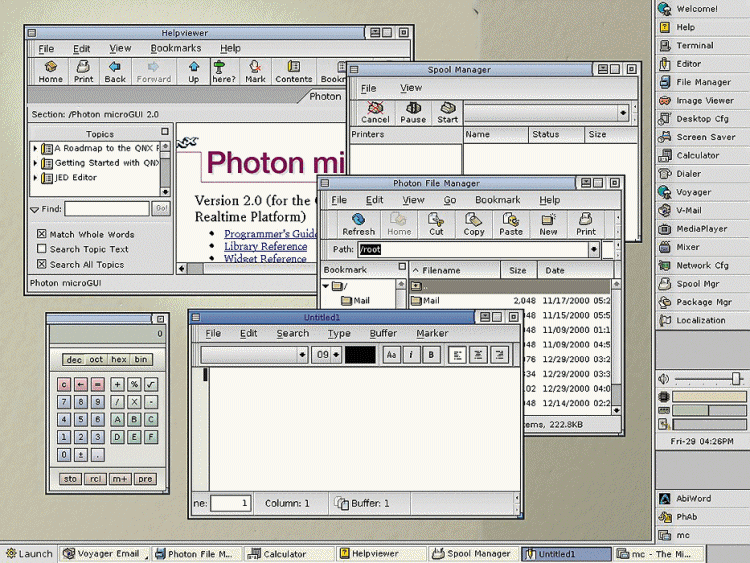
Task: Open Search menu in Untitled1 editor
Action: pyautogui.click(x=293, y=333)
